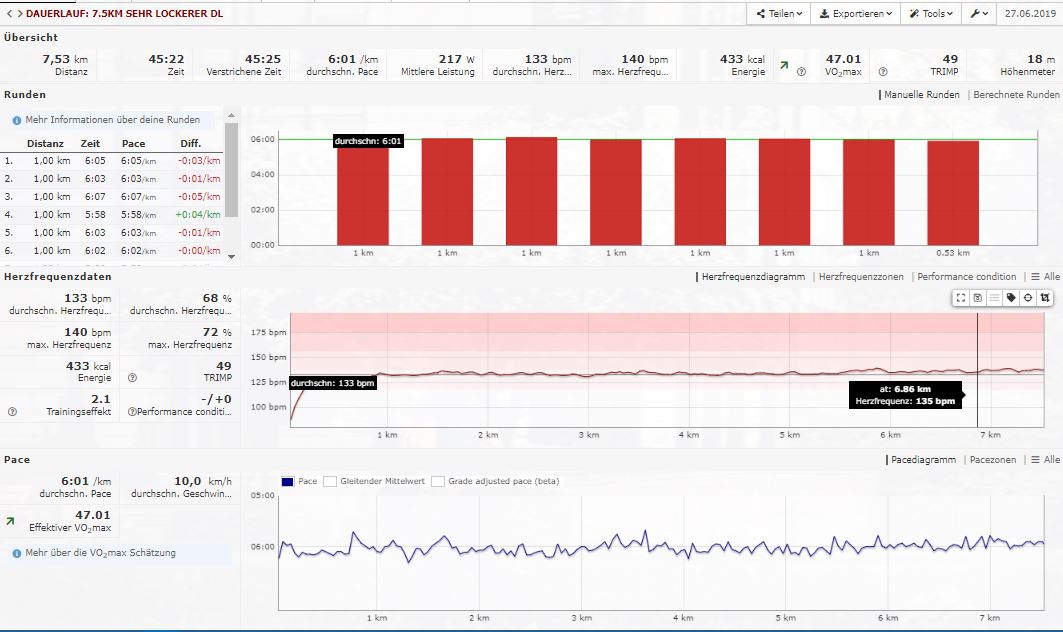Toggle the Pace series checkbox in legend

coord(288,481)
